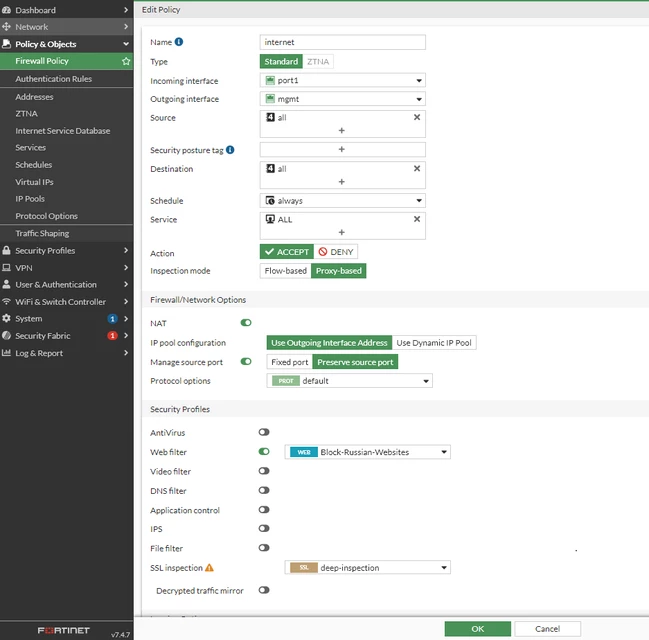The width and height of the screenshot is (649, 640).
Task: Click the Cancel button
Action: click(547, 629)
